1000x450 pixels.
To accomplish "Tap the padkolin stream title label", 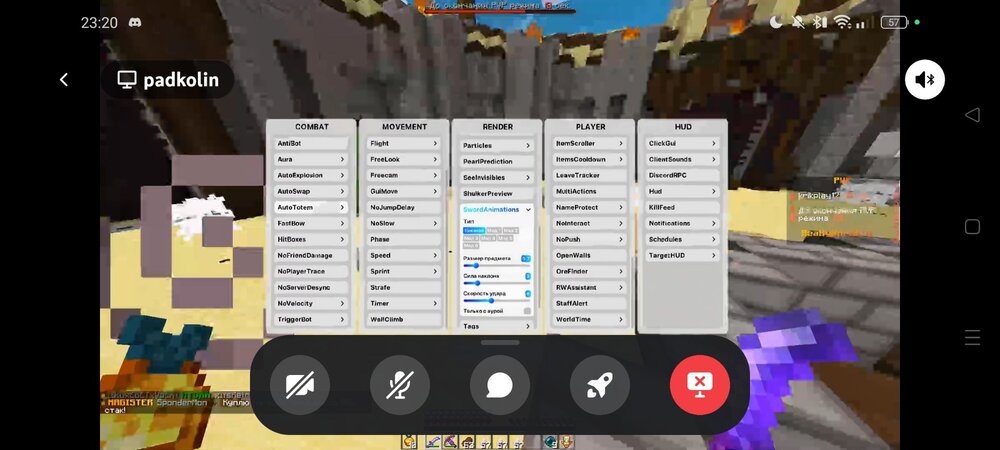I will [180, 80].
